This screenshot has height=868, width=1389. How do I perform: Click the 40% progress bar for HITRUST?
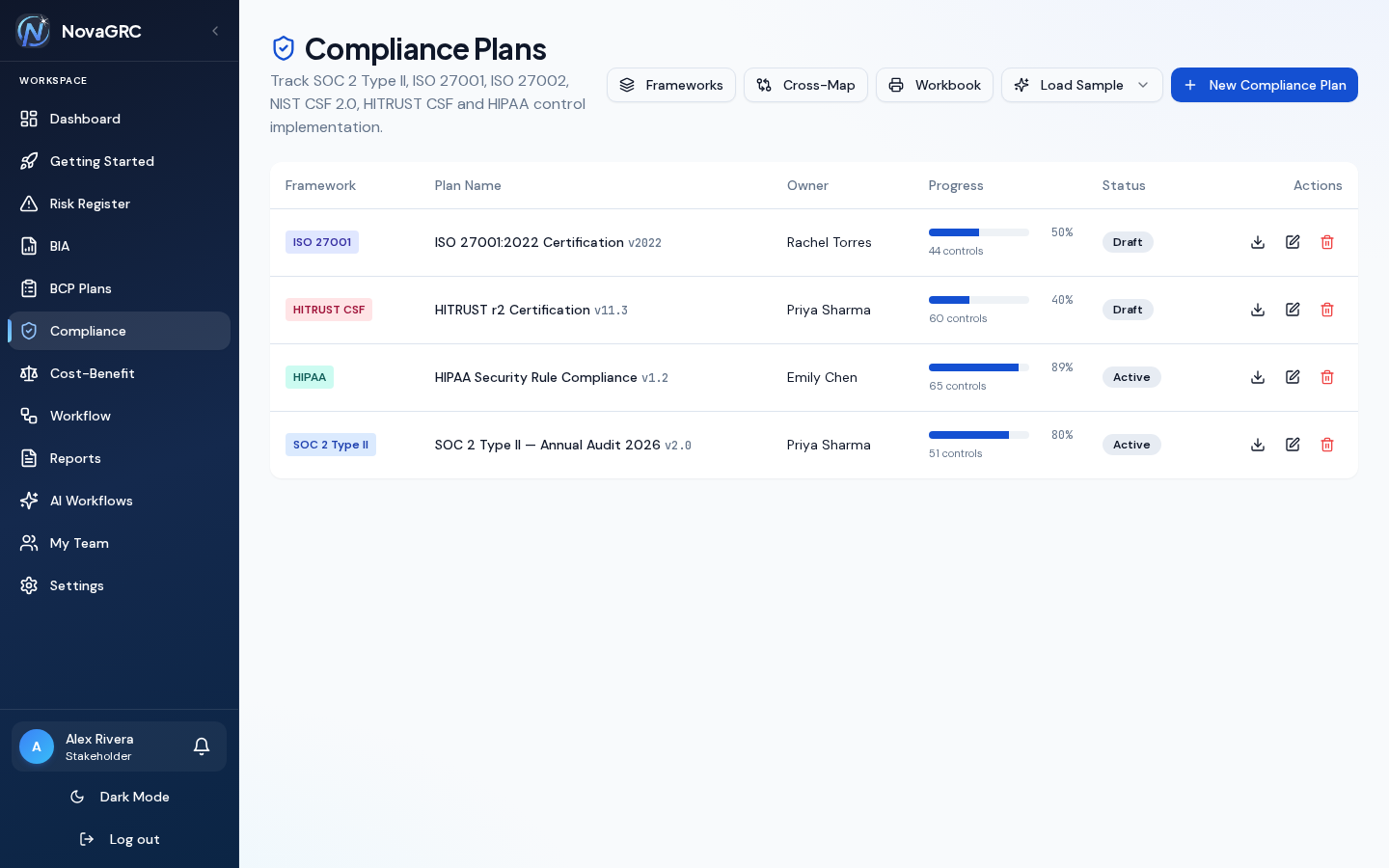(979, 300)
